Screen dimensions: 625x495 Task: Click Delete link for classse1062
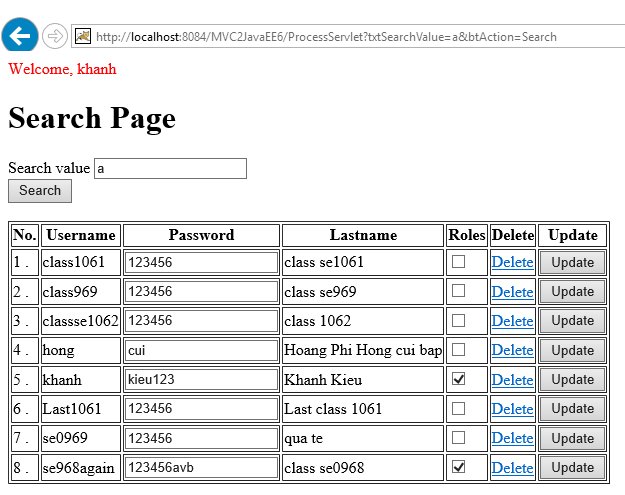click(x=512, y=321)
